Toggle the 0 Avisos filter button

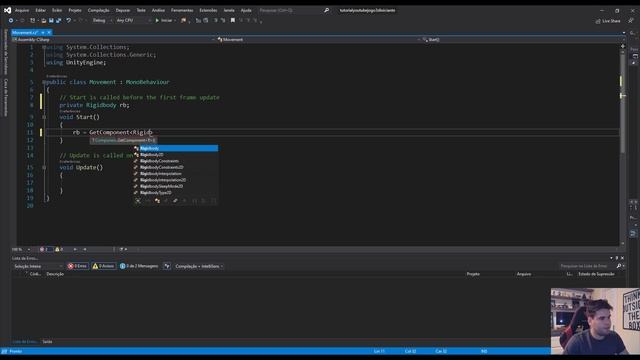(x=104, y=266)
